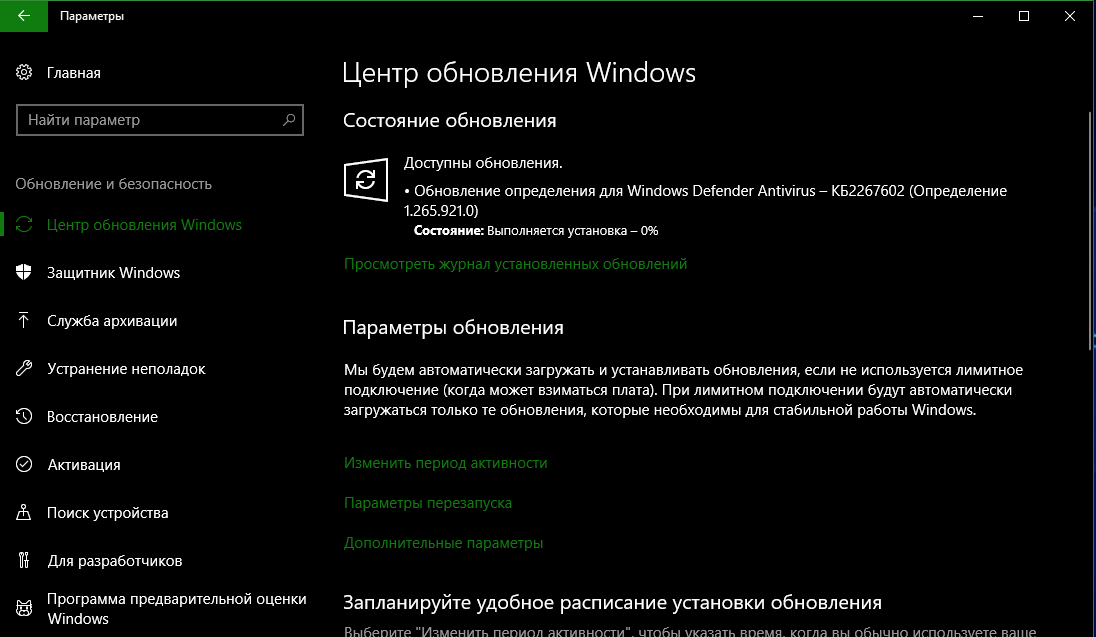Click the cat icon for Insider program
The width and height of the screenshot is (1096, 637).
pyautogui.click(x=24, y=608)
